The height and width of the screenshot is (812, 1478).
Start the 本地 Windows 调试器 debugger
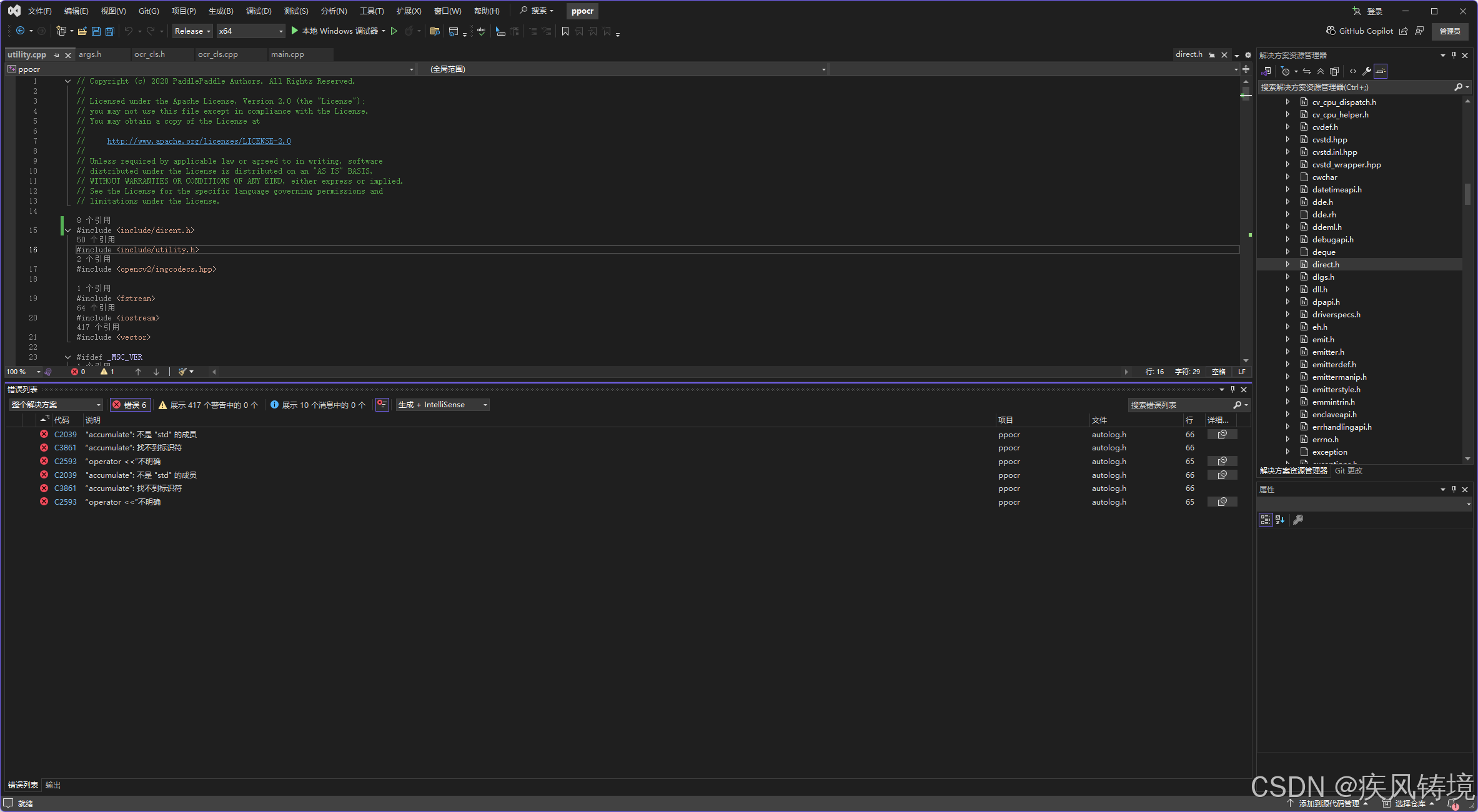(x=335, y=31)
